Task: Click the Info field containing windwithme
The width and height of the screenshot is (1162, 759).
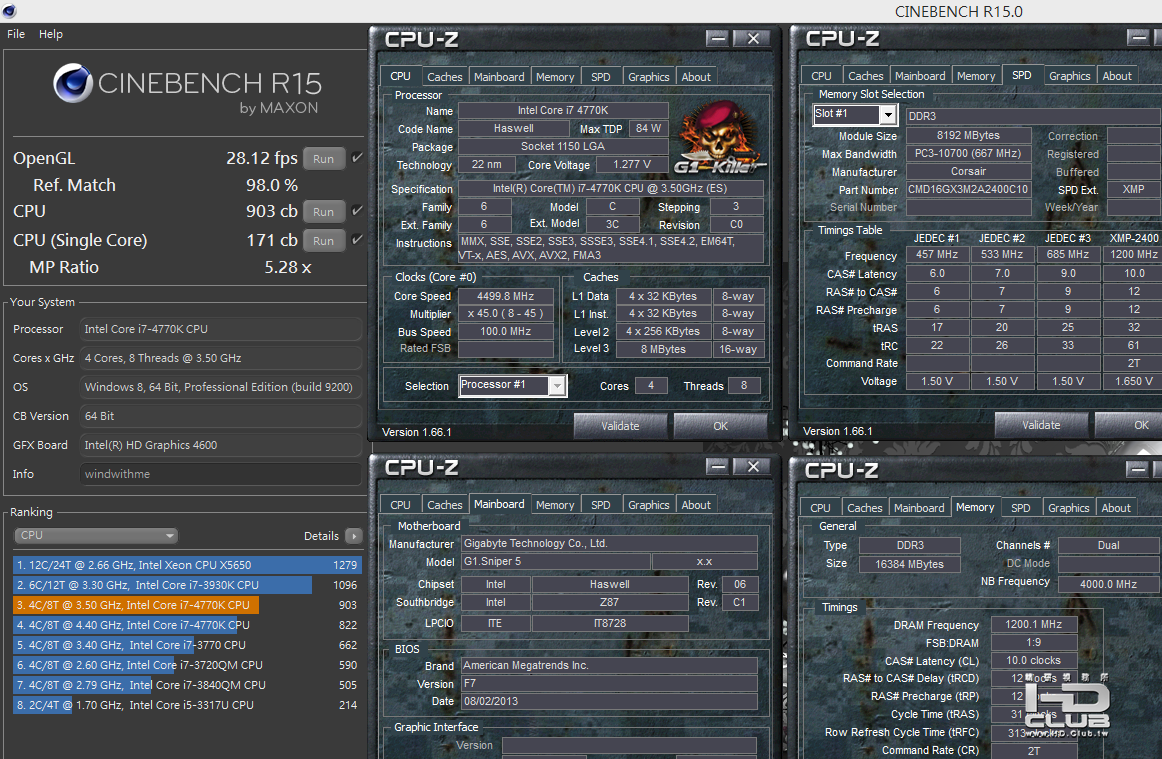Action: (221, 474)
